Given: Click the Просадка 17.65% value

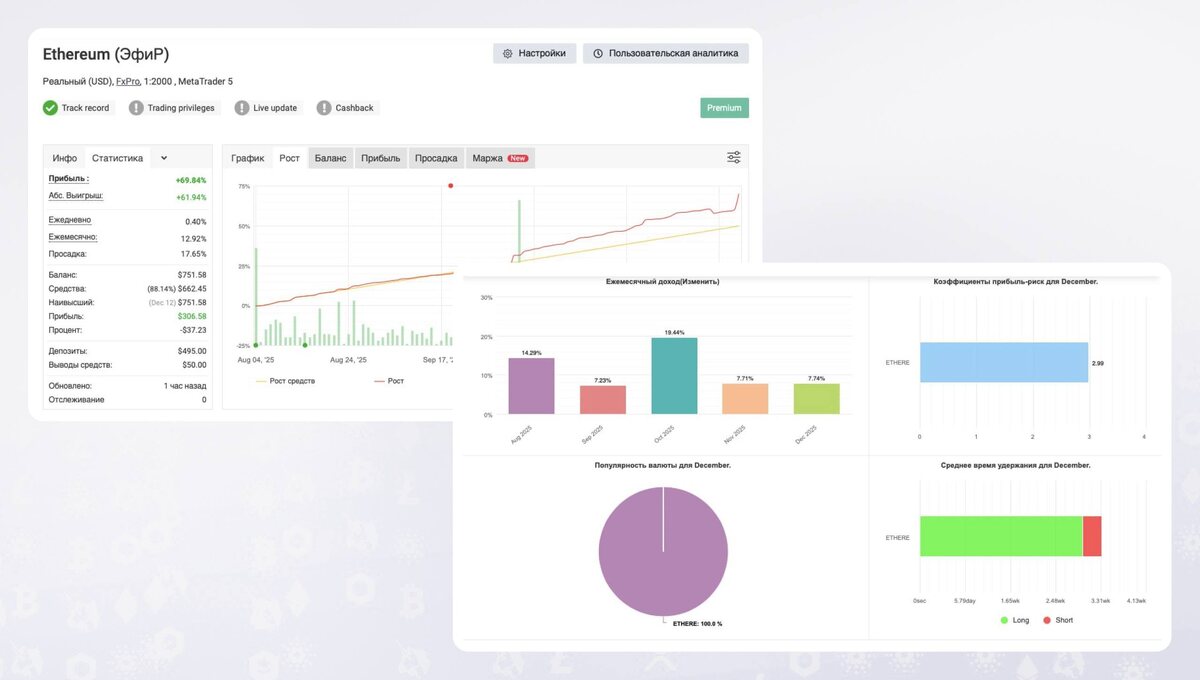Looking at the screenshot, I should pos(193,254).
